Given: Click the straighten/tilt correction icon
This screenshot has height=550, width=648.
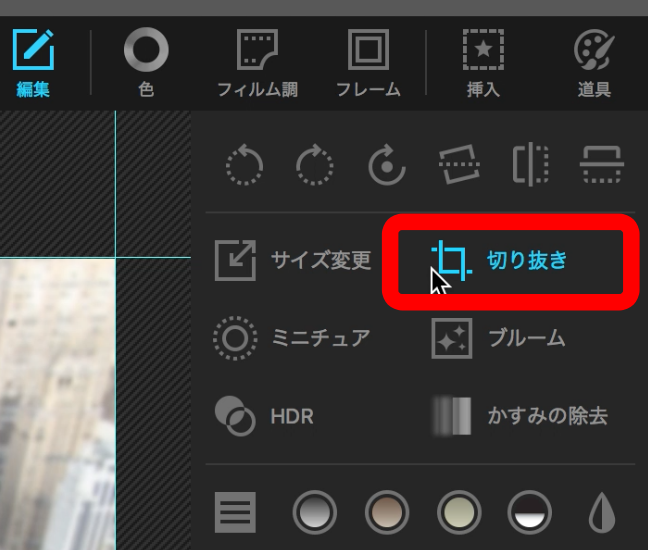Looking at the screenshot, I should [x=459, y=164].
